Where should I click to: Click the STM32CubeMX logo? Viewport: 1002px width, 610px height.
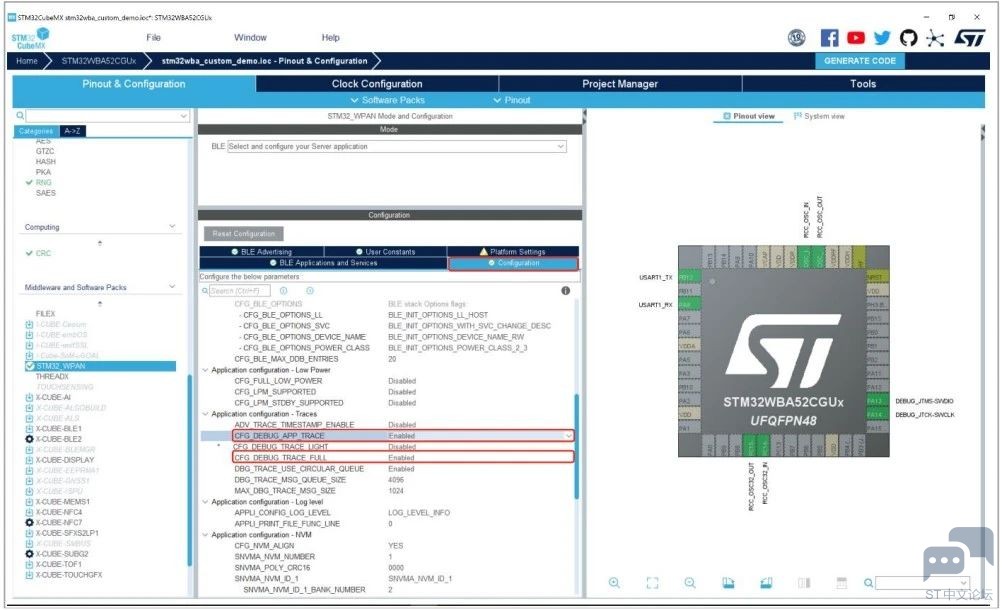[x=30, y=38]
